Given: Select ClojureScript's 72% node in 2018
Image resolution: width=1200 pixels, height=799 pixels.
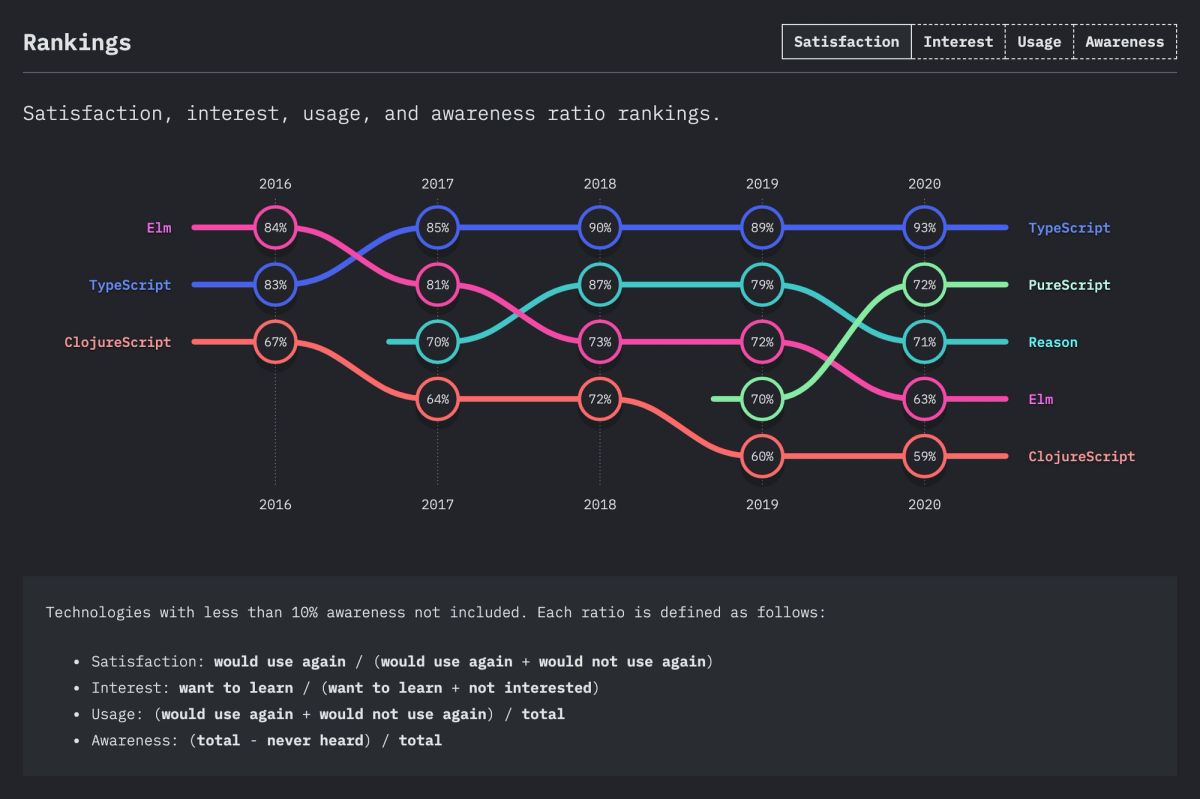Looking at the screenshot, I should (600, 399).
